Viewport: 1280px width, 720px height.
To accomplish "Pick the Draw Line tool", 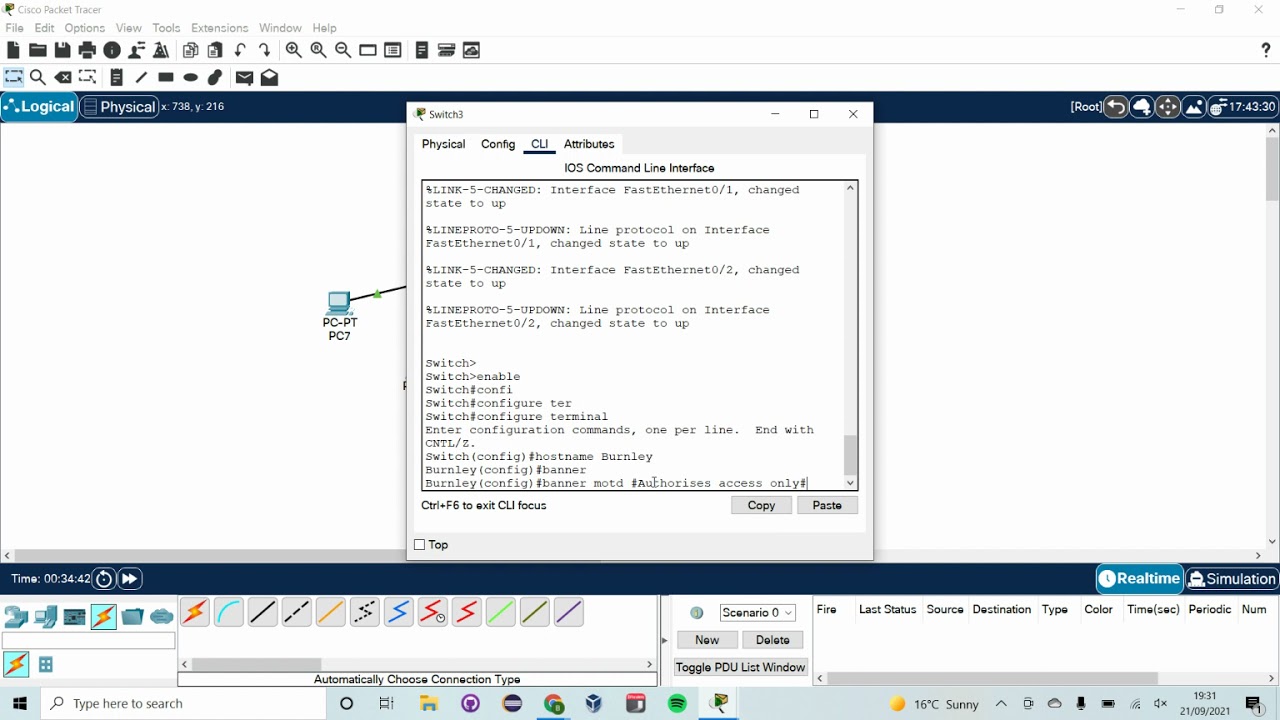I will click(x=141, y=77).
